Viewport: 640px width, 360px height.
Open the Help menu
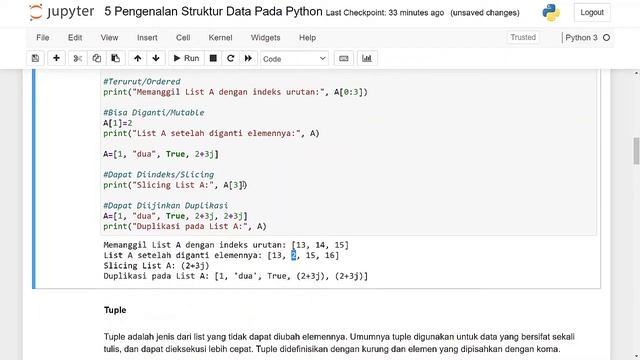(307, 38)
